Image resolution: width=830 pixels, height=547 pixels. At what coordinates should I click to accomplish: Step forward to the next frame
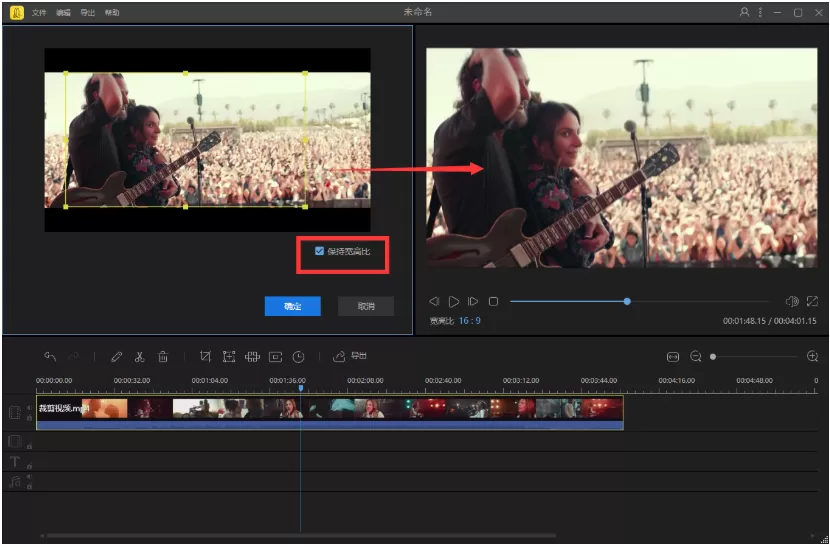pyautogui.click(x=473, y=301)
